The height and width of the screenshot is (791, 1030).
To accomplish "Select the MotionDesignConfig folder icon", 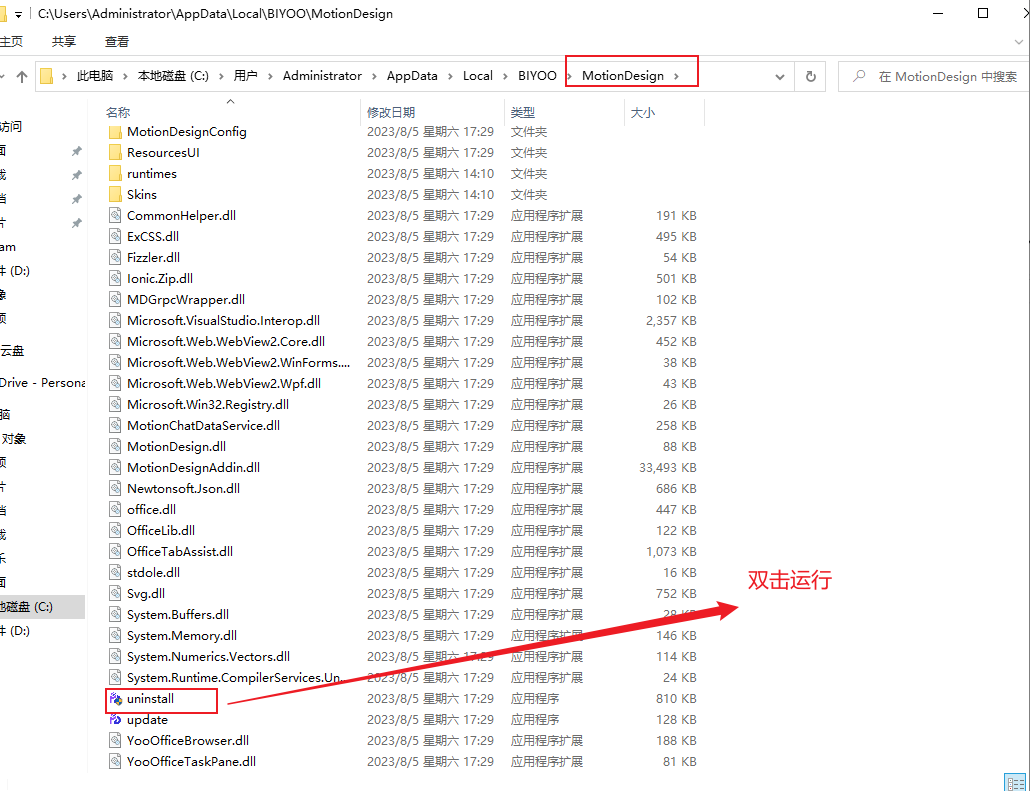I will click(x=115, y=132).
